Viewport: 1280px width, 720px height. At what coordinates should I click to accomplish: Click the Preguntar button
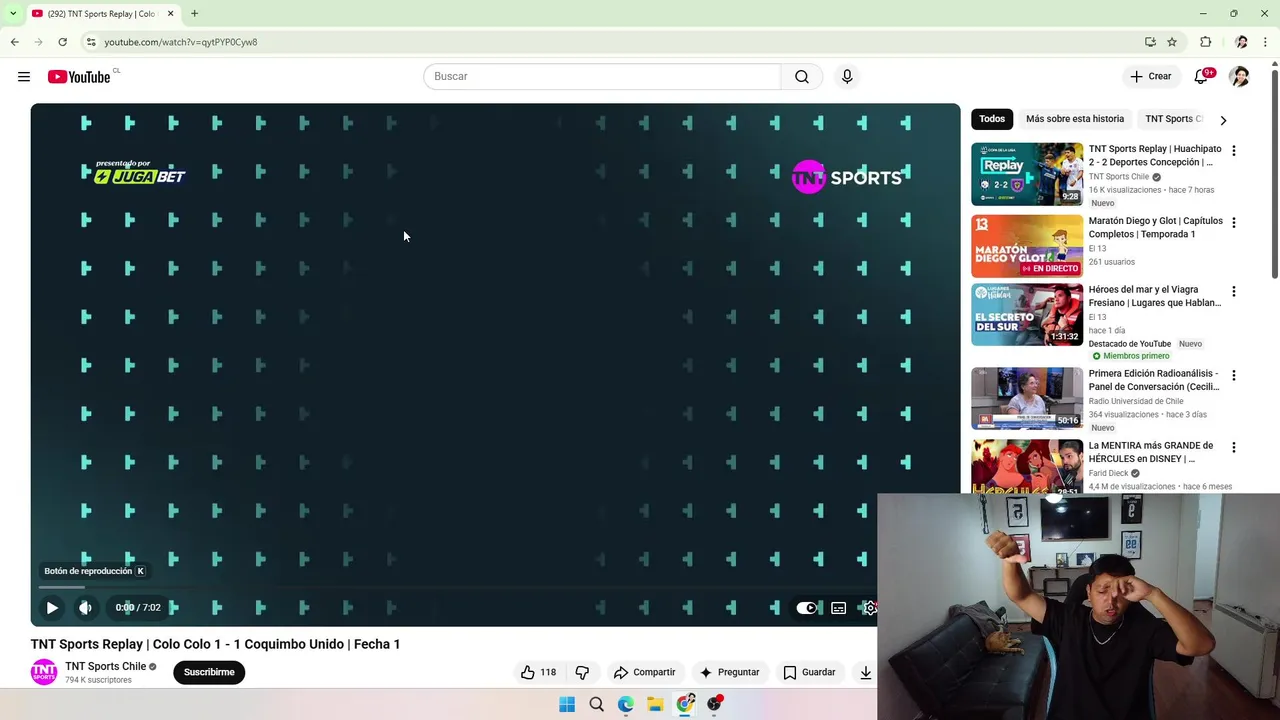coord(729,672)
